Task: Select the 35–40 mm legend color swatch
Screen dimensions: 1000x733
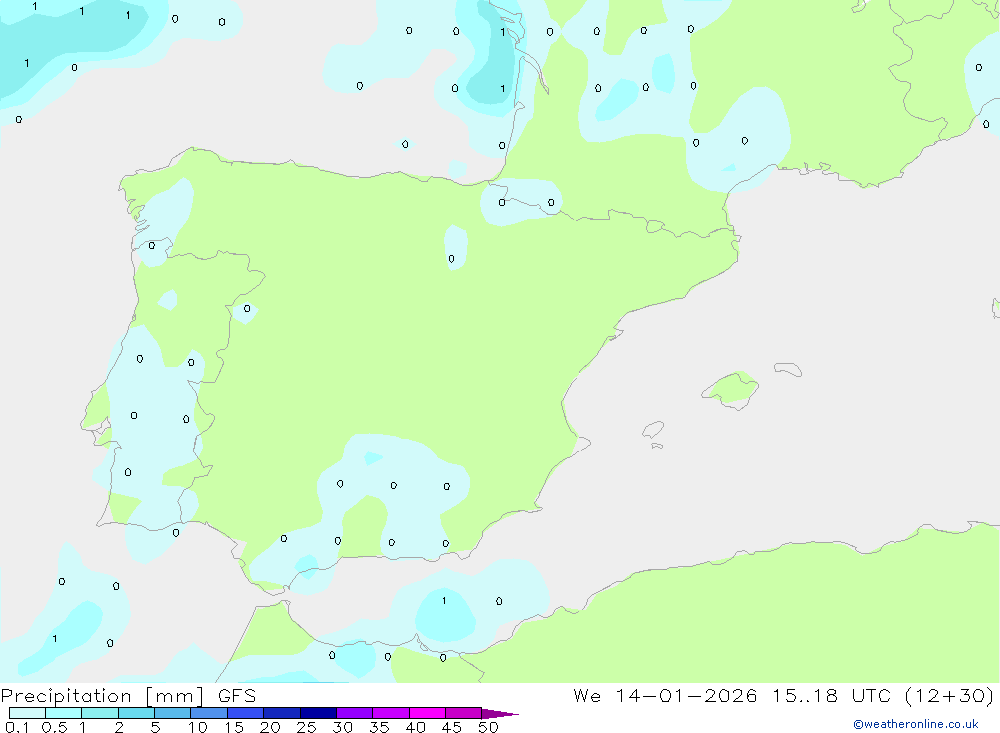Action: pos(390,713)
